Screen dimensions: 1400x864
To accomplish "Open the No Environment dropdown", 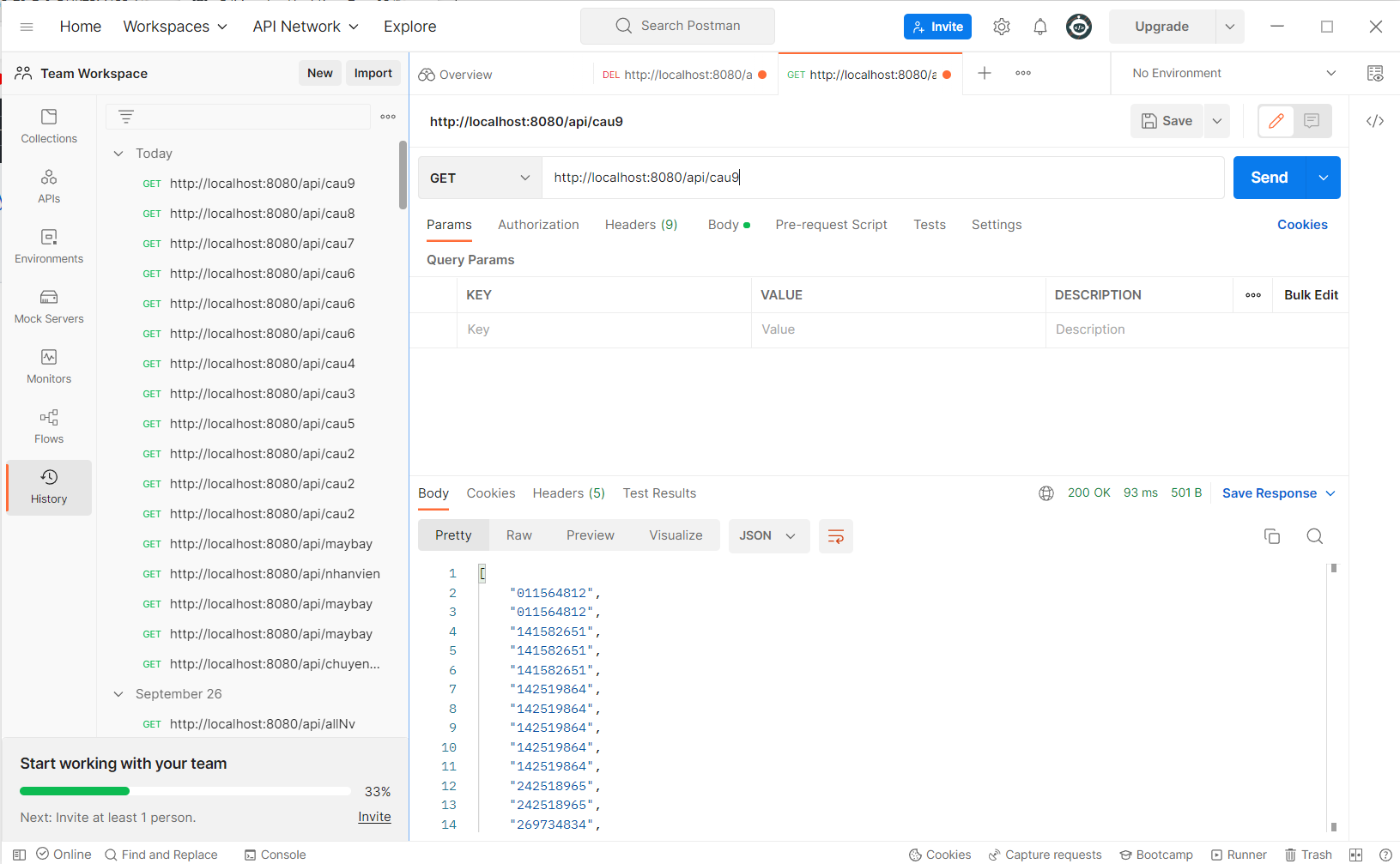I will point(1233,73).
